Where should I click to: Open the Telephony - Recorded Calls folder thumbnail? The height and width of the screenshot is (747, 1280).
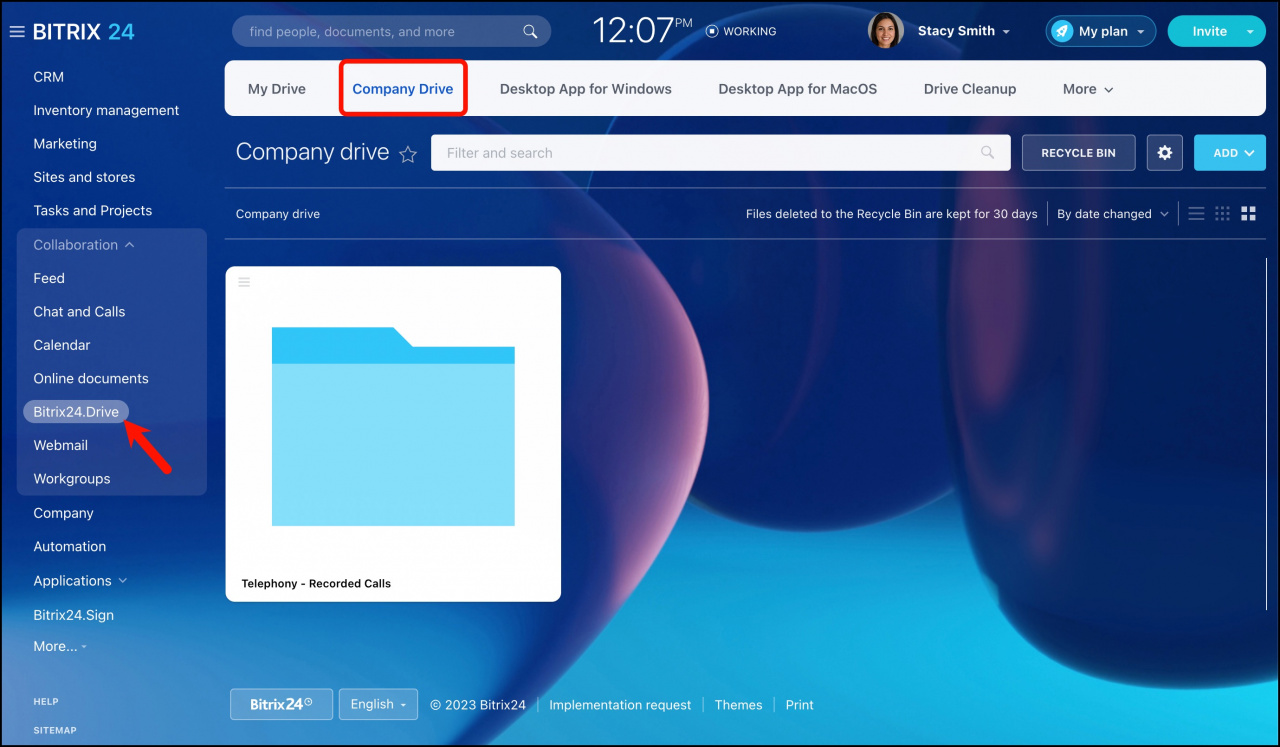(x=393, y=426)
